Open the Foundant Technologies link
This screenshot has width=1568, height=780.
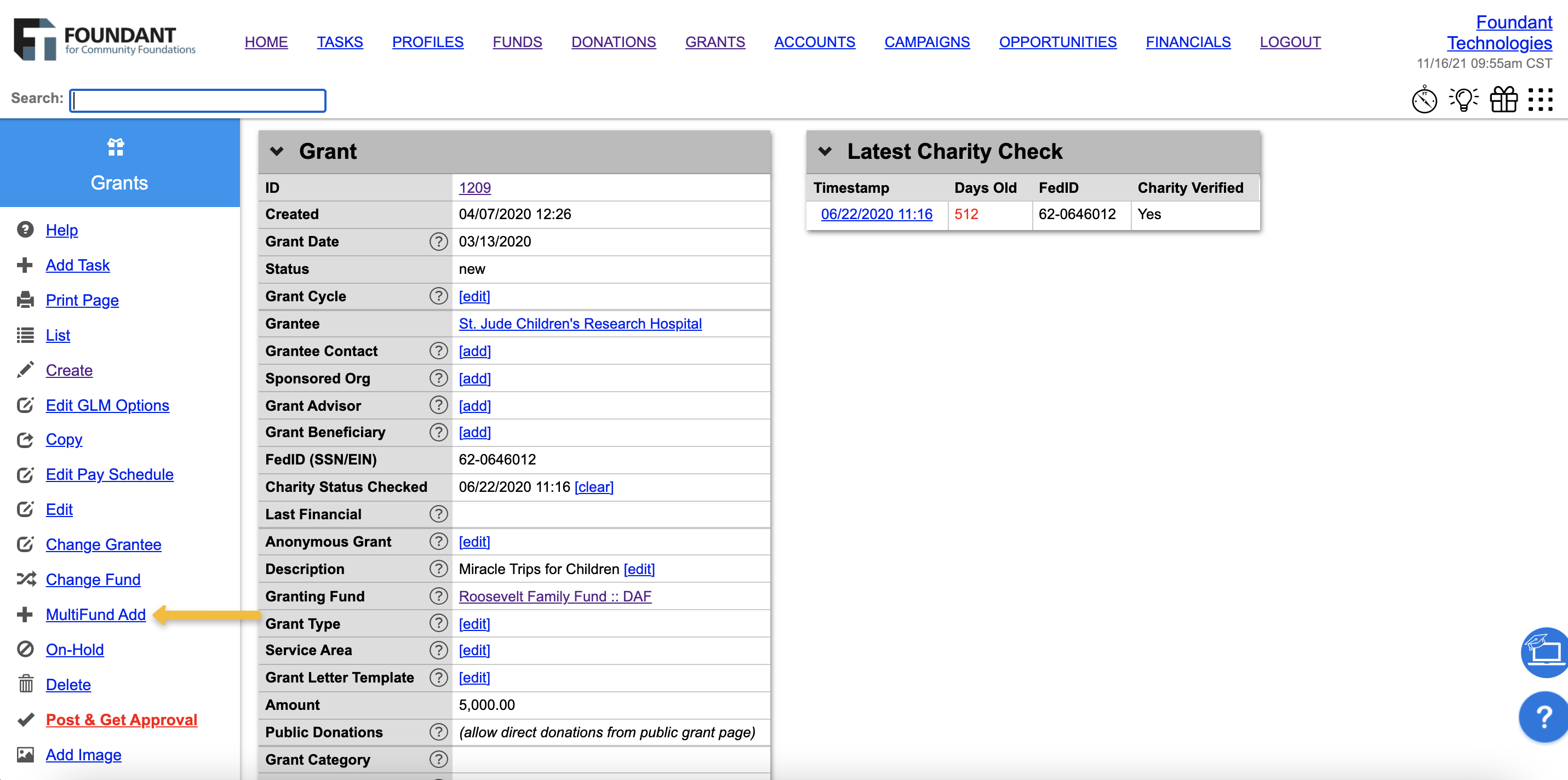[x=1500, y=33]
